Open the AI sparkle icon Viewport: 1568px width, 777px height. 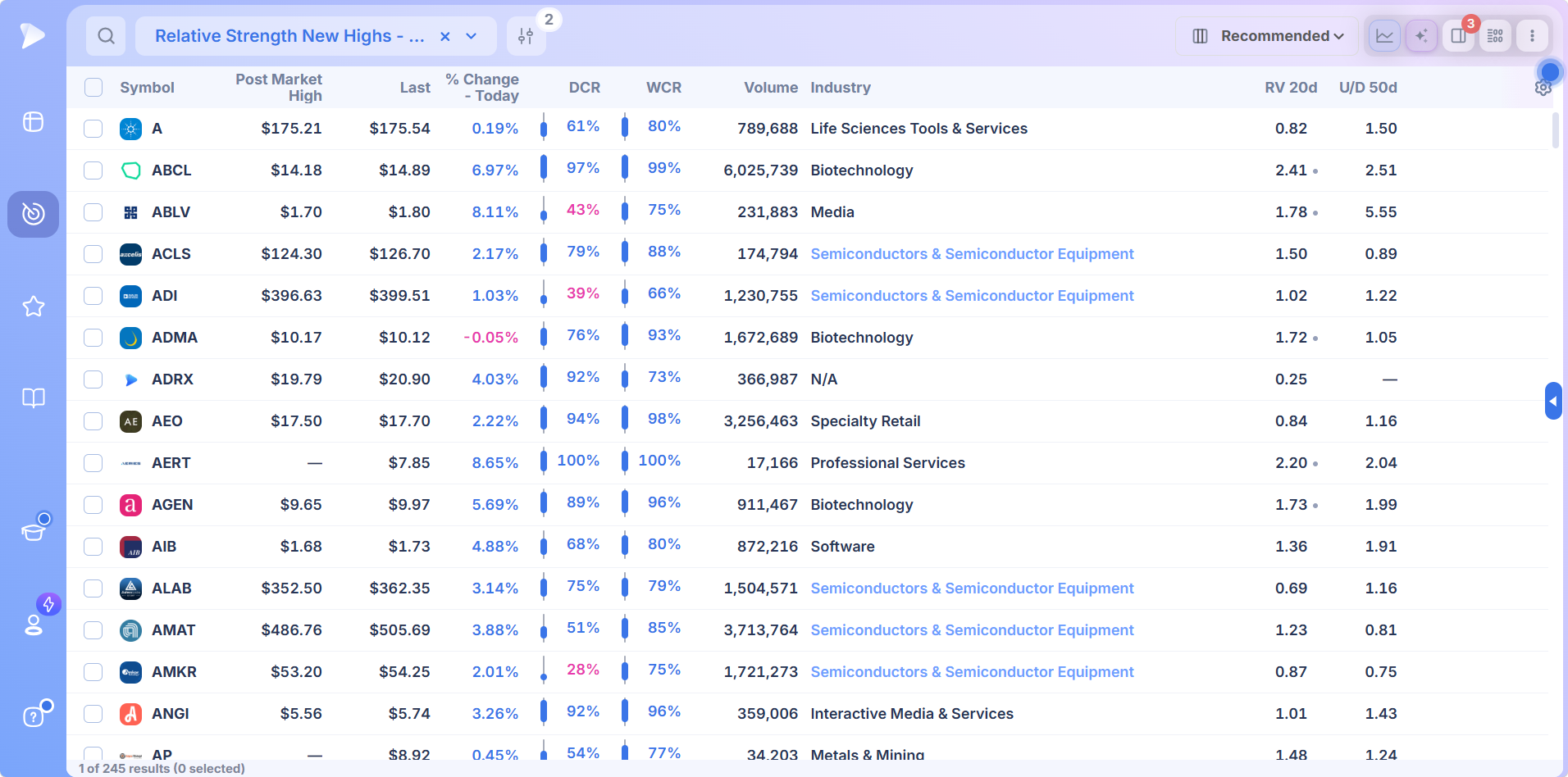coord(1421,36)
